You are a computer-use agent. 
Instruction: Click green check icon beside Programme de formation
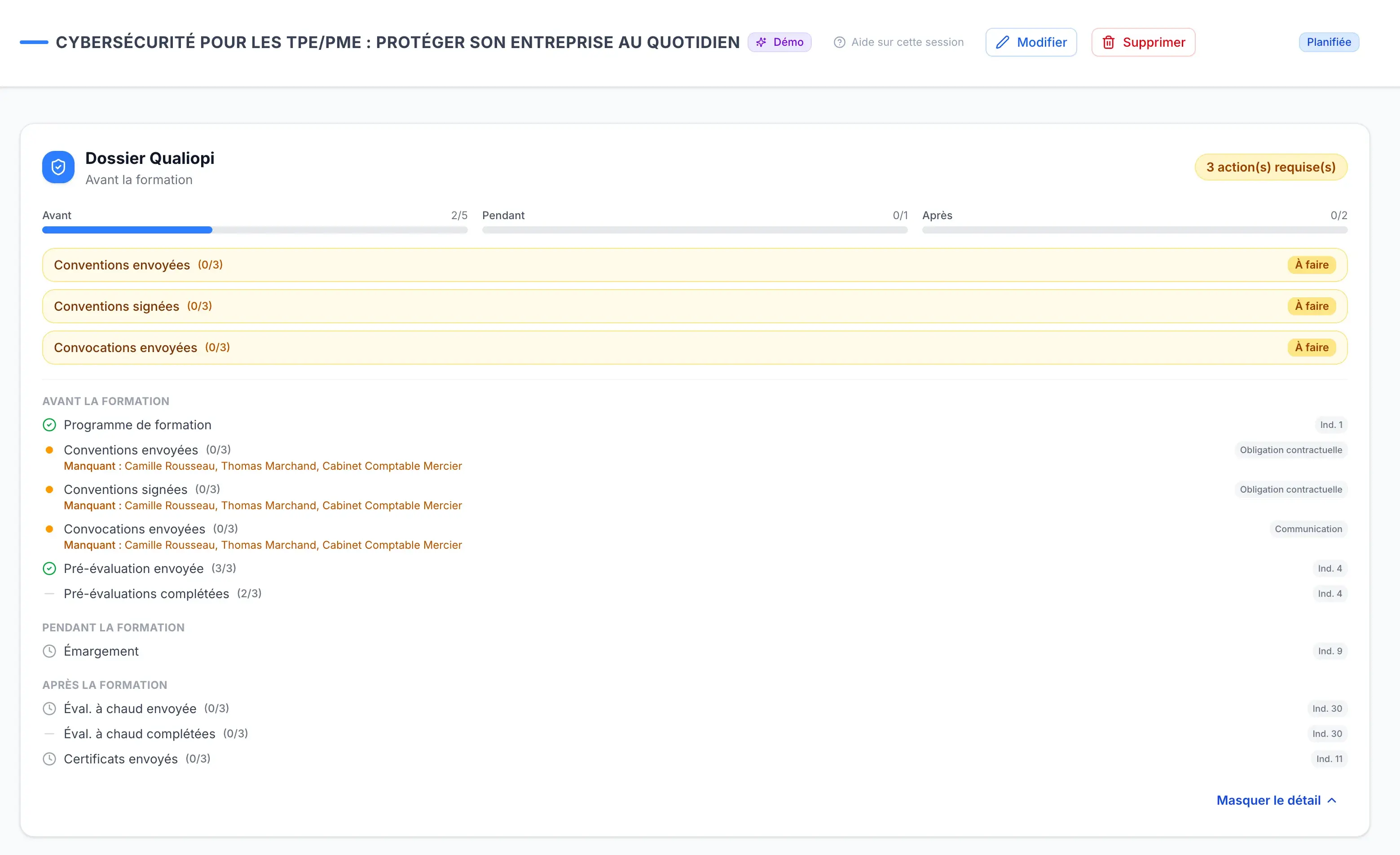(x=49, y=425)
